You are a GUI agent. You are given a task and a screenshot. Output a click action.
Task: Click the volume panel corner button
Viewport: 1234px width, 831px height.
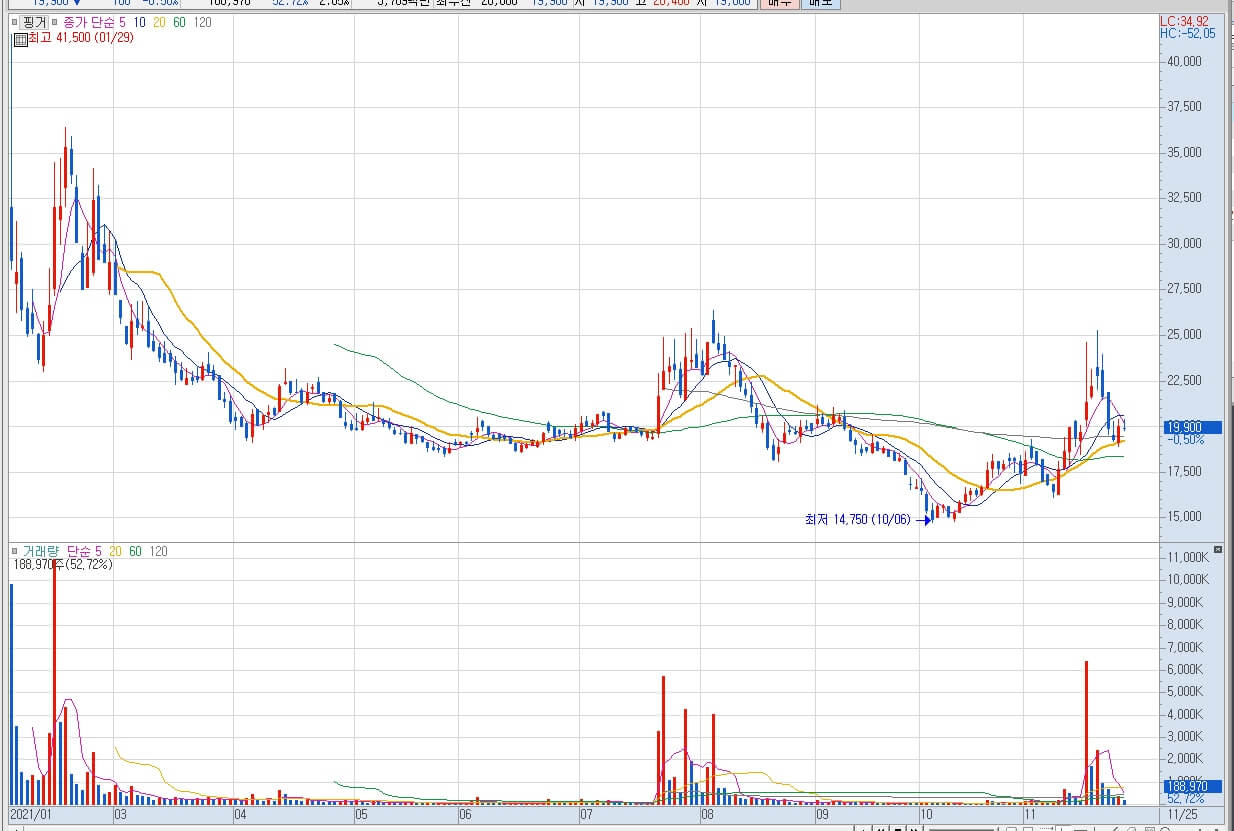(x=1217, y=550)
